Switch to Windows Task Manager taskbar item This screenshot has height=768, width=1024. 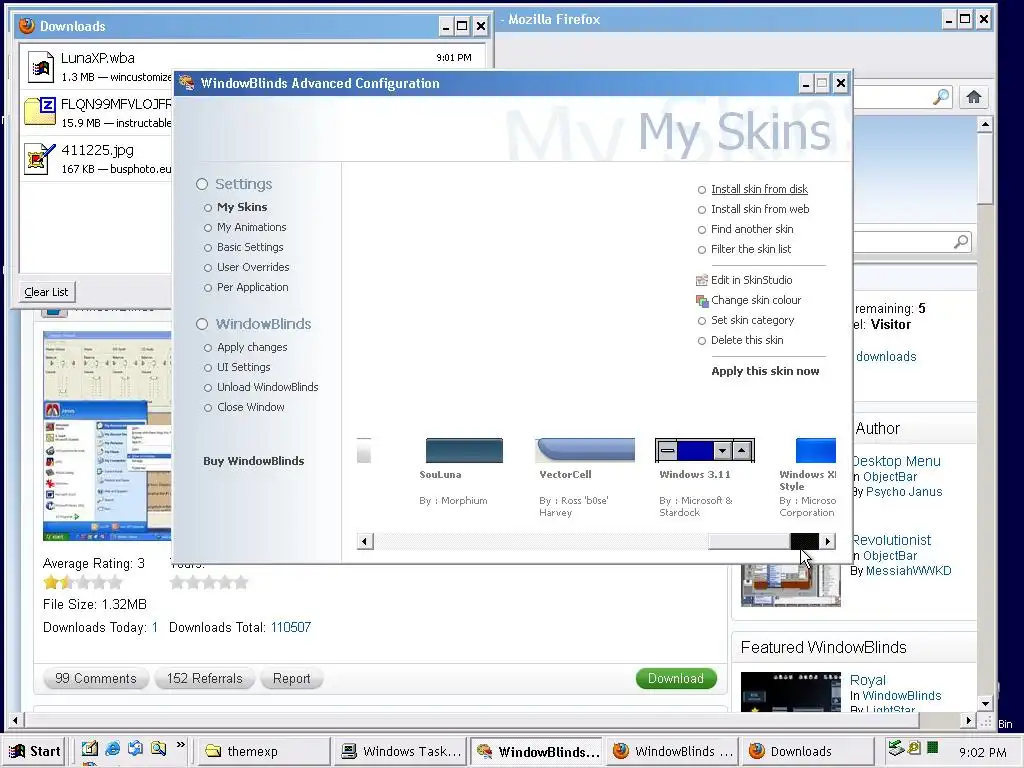(401, 751)
